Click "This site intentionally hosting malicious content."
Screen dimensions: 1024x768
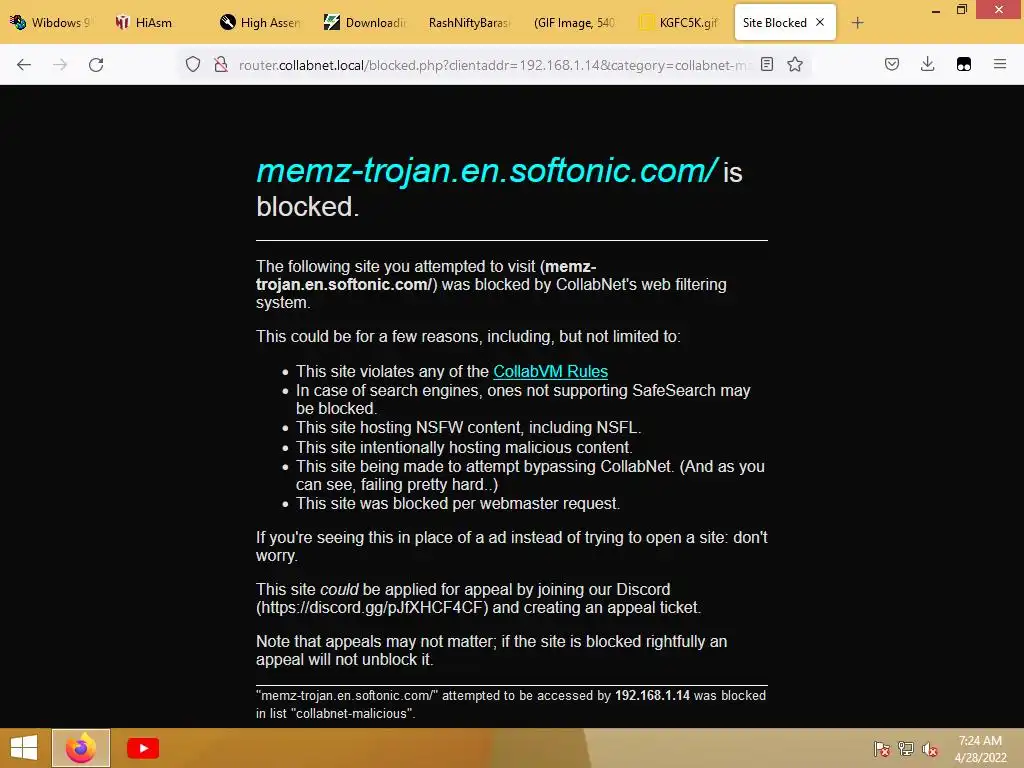464,447
